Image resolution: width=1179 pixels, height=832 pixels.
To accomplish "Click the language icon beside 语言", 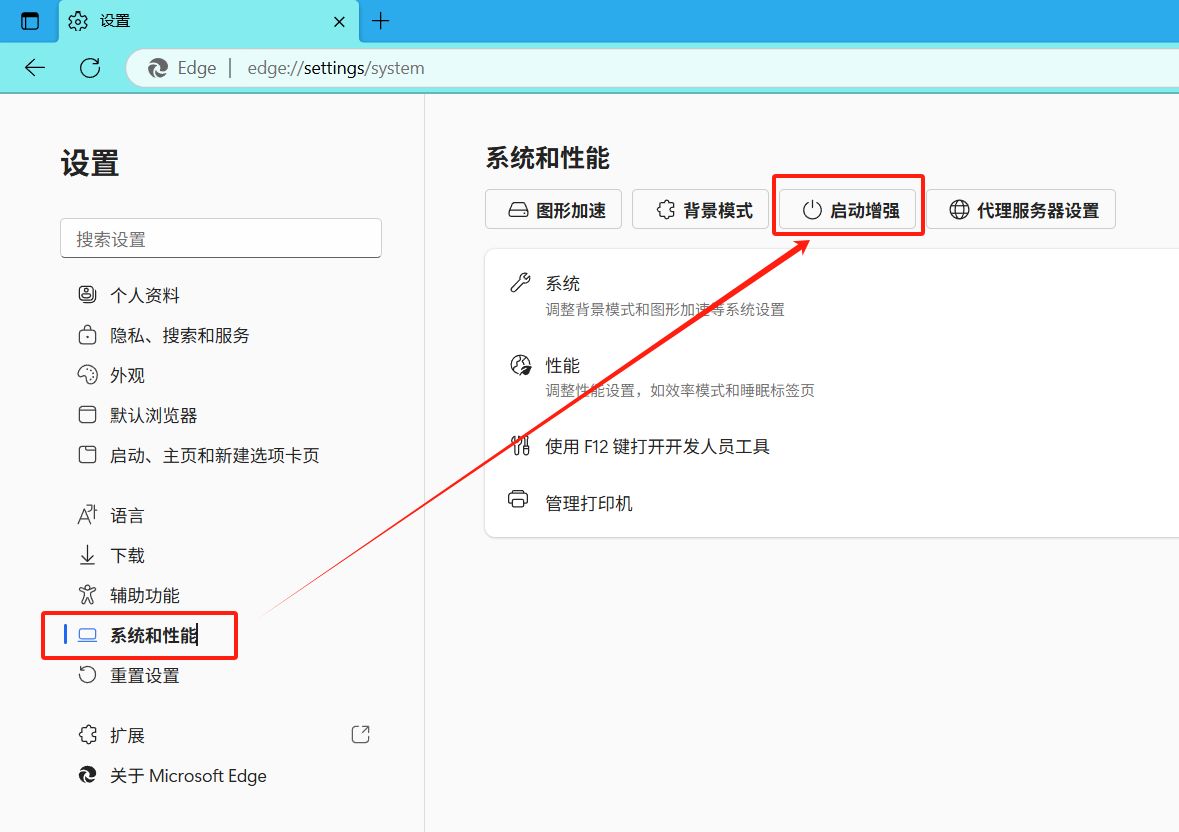I will pyautogui.click(x=87, y=515).
